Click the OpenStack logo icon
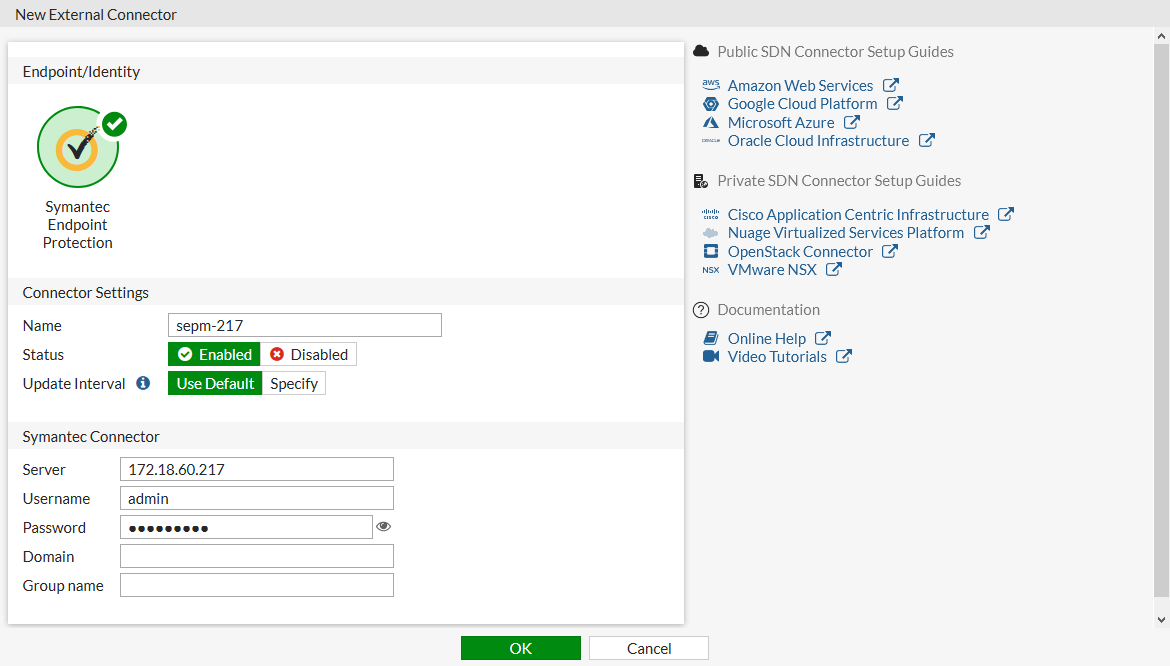Viewport: 1170px width, 666px height. (711, 251)
